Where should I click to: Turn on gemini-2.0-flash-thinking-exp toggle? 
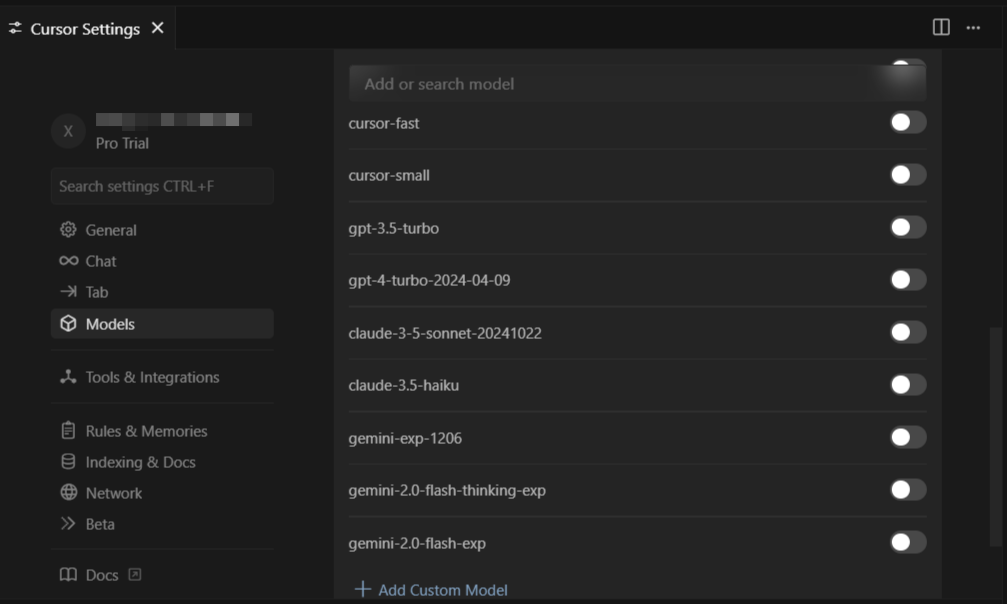click(x=908, y=490)
